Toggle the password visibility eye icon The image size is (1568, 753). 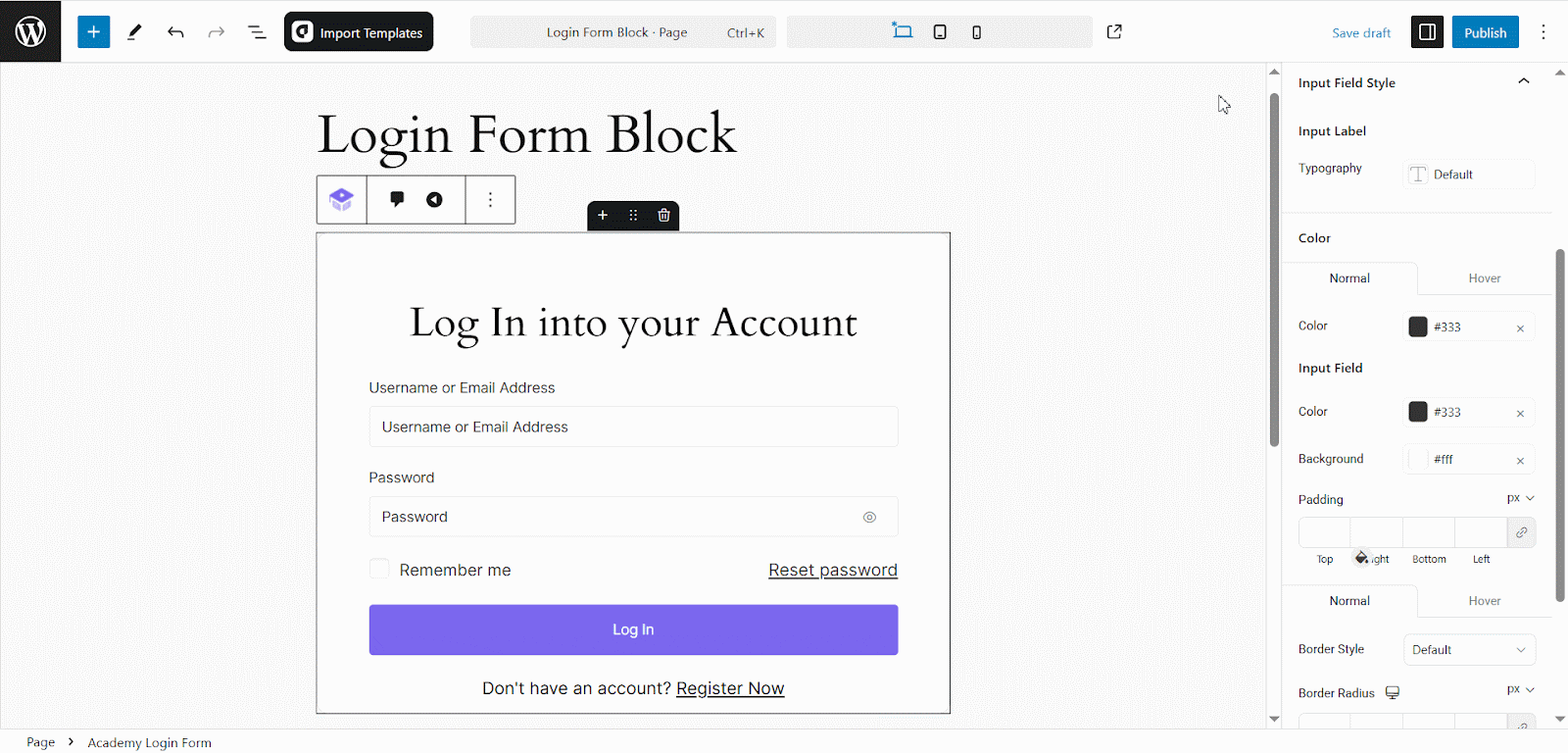click(869, 517)
